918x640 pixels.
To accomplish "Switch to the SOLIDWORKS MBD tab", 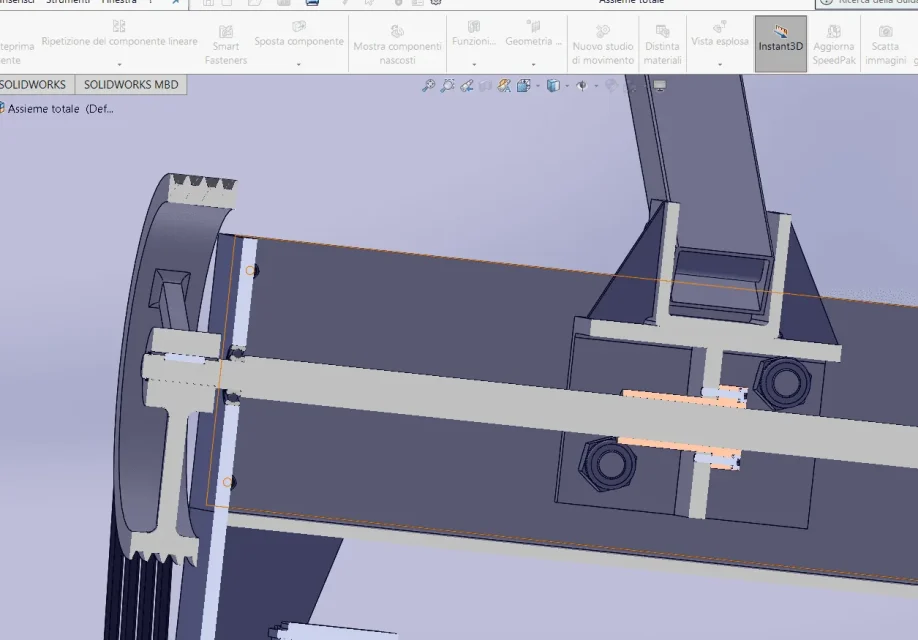I will (x=131, y=85).
